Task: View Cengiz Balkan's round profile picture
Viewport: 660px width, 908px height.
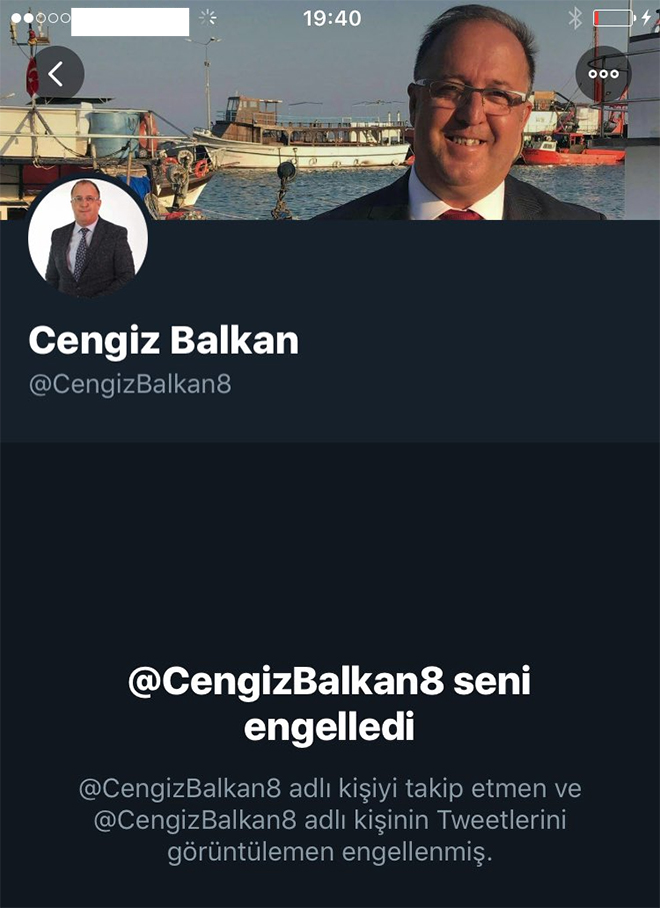Action: tap(88, 237)
